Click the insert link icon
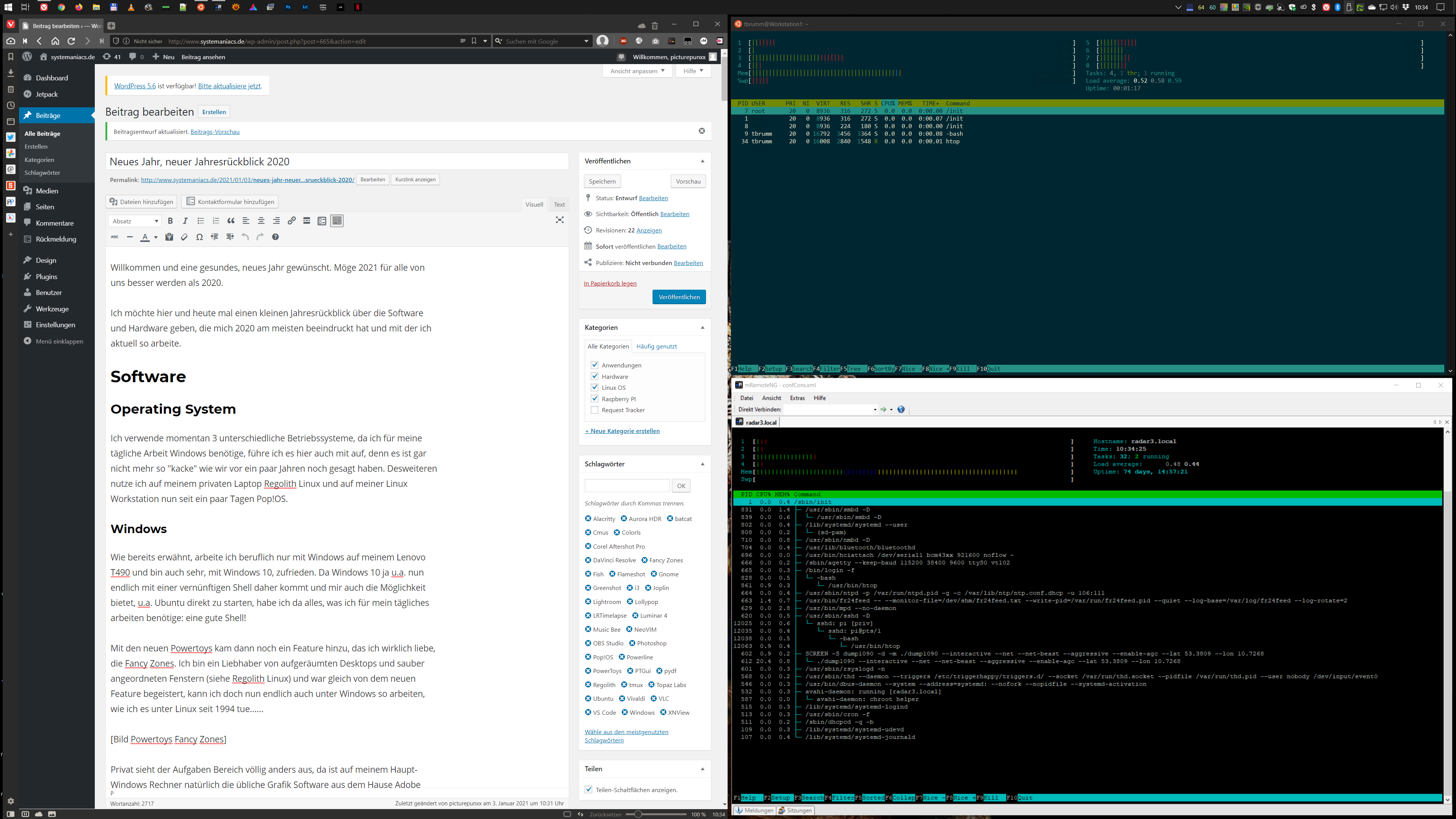The width and height of the screenshot is (1456, 819). tap(292, 221)
